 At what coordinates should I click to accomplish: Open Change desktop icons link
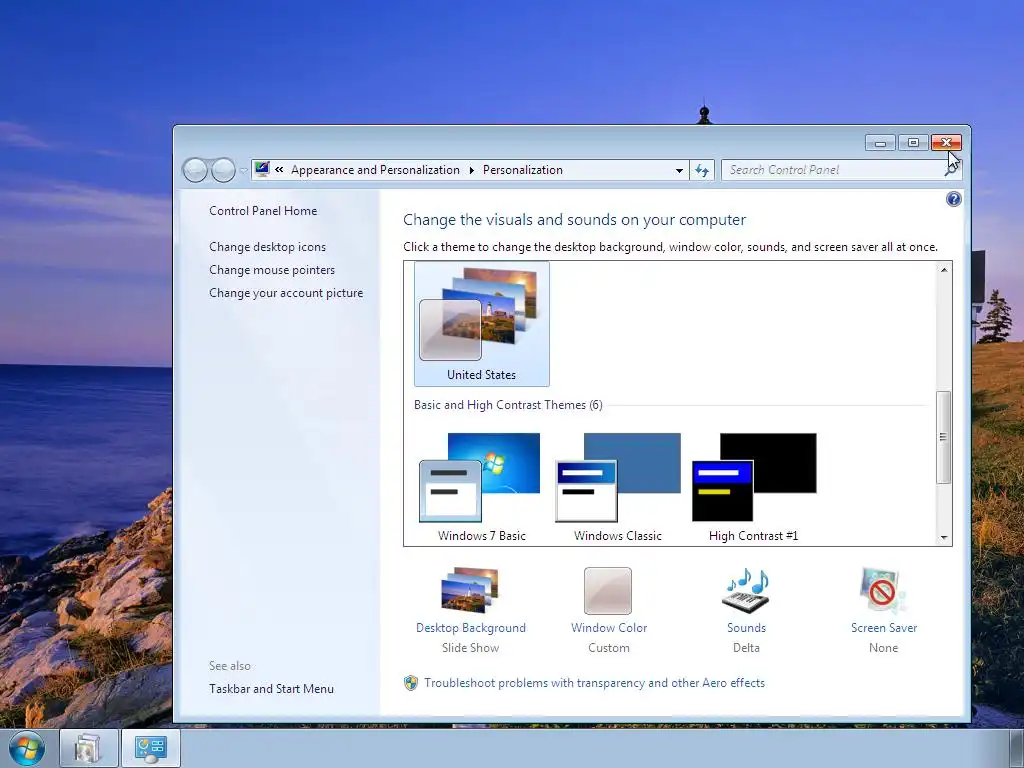[x=268, y=247]
